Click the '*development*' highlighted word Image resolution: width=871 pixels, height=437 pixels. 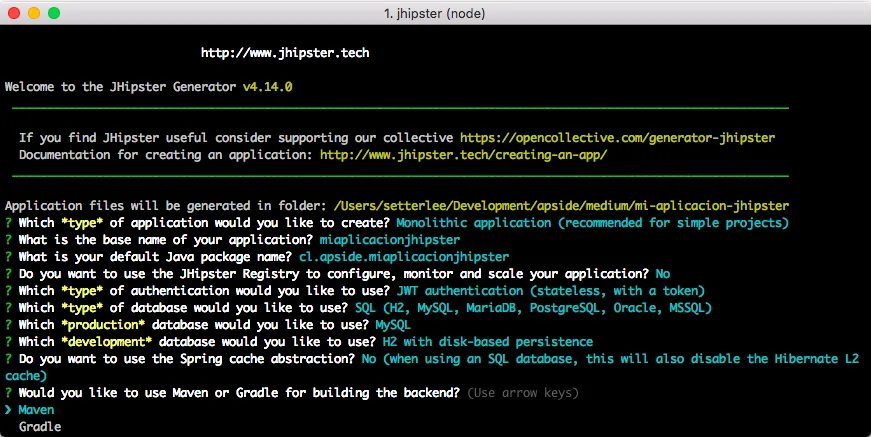tap(109, 342)
